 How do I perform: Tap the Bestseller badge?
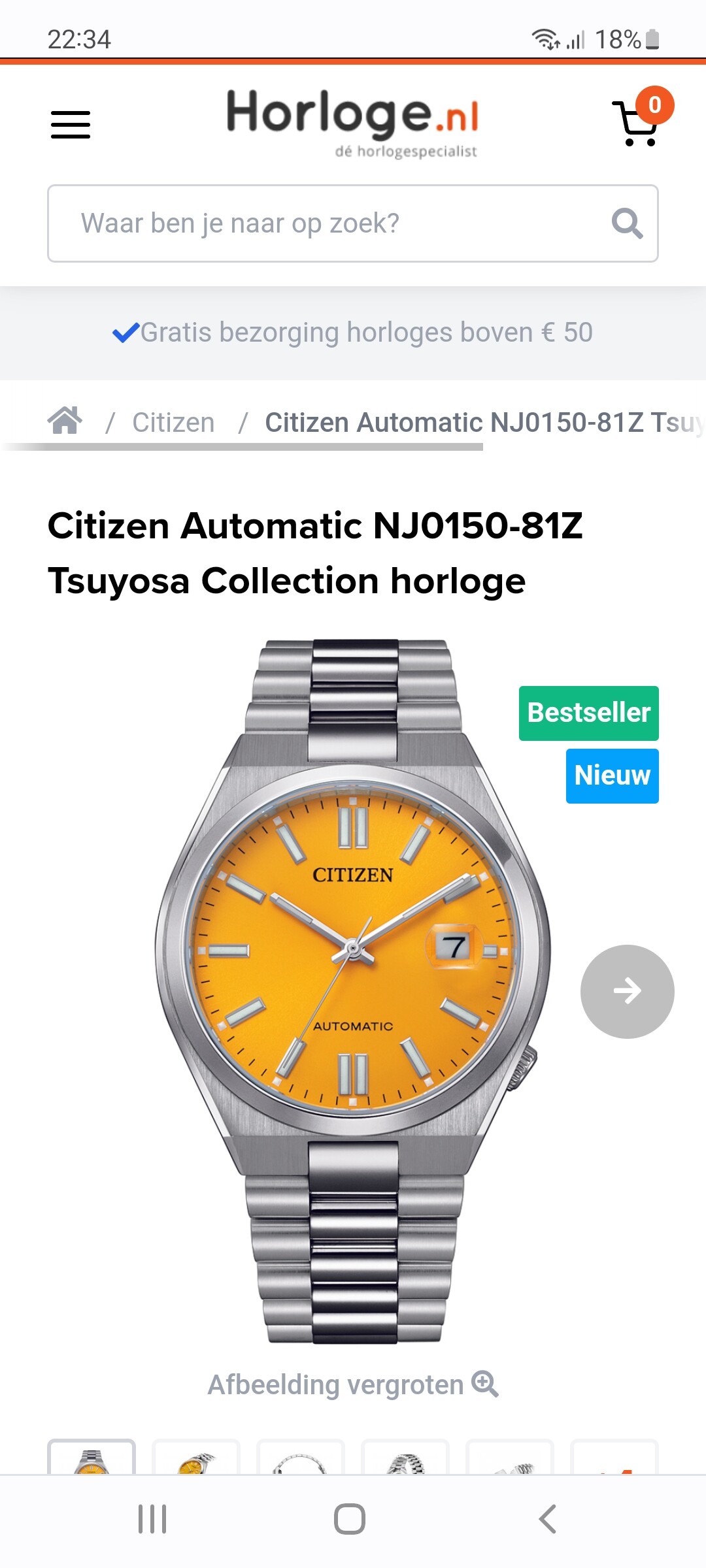(588, 713)
